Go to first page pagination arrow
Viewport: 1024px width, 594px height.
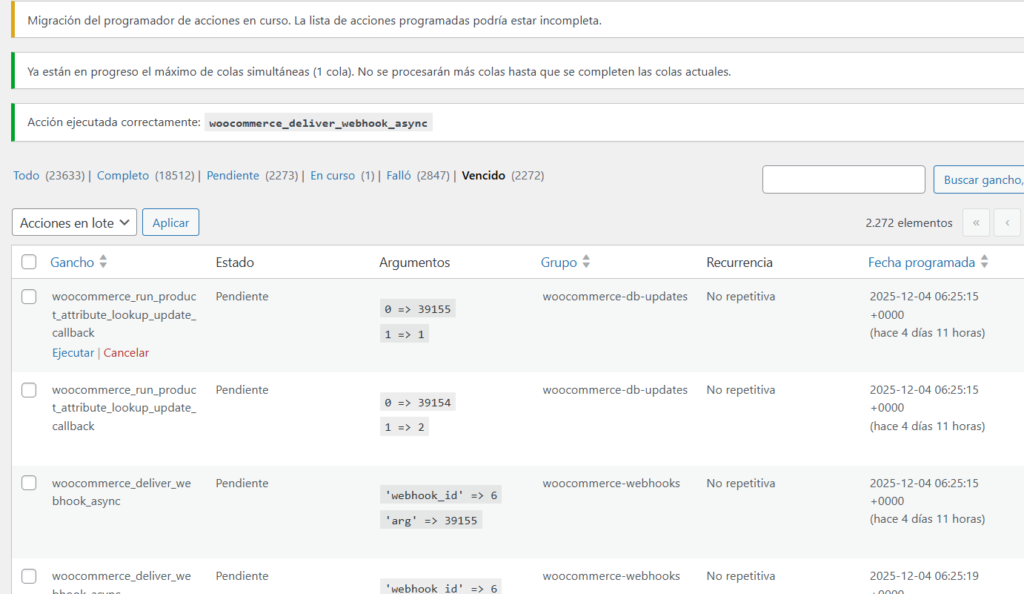click(975, 223)
